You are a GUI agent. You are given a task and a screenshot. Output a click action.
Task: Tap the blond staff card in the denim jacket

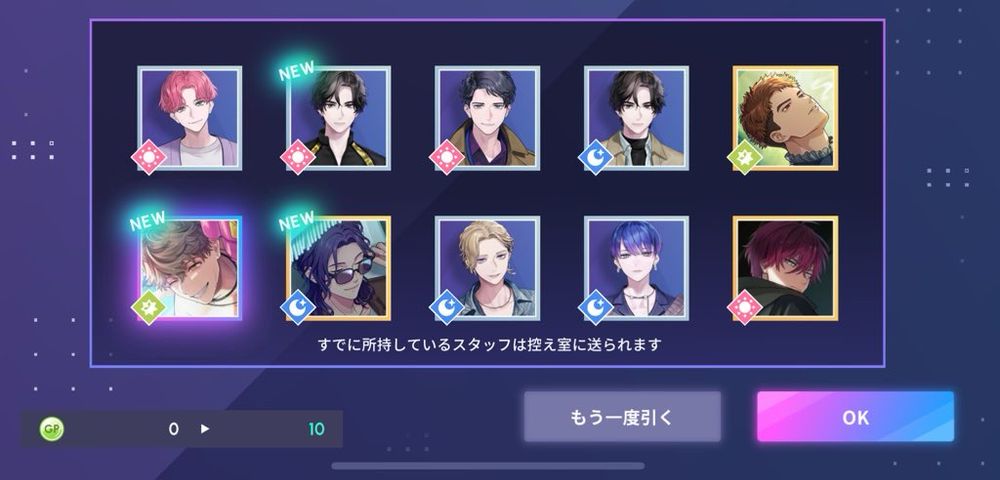[487, 268]
